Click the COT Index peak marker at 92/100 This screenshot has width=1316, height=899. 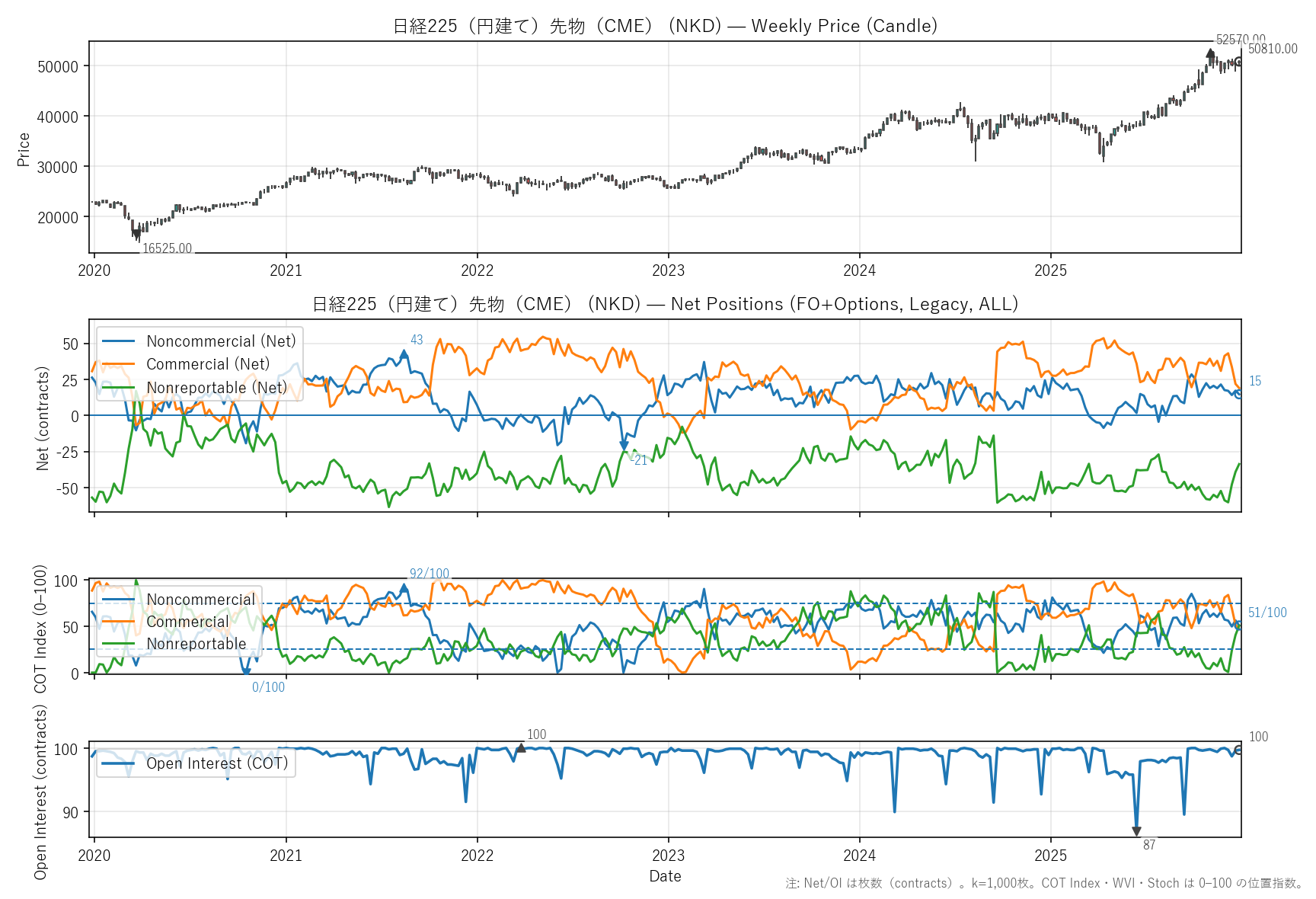click(404, 587)
